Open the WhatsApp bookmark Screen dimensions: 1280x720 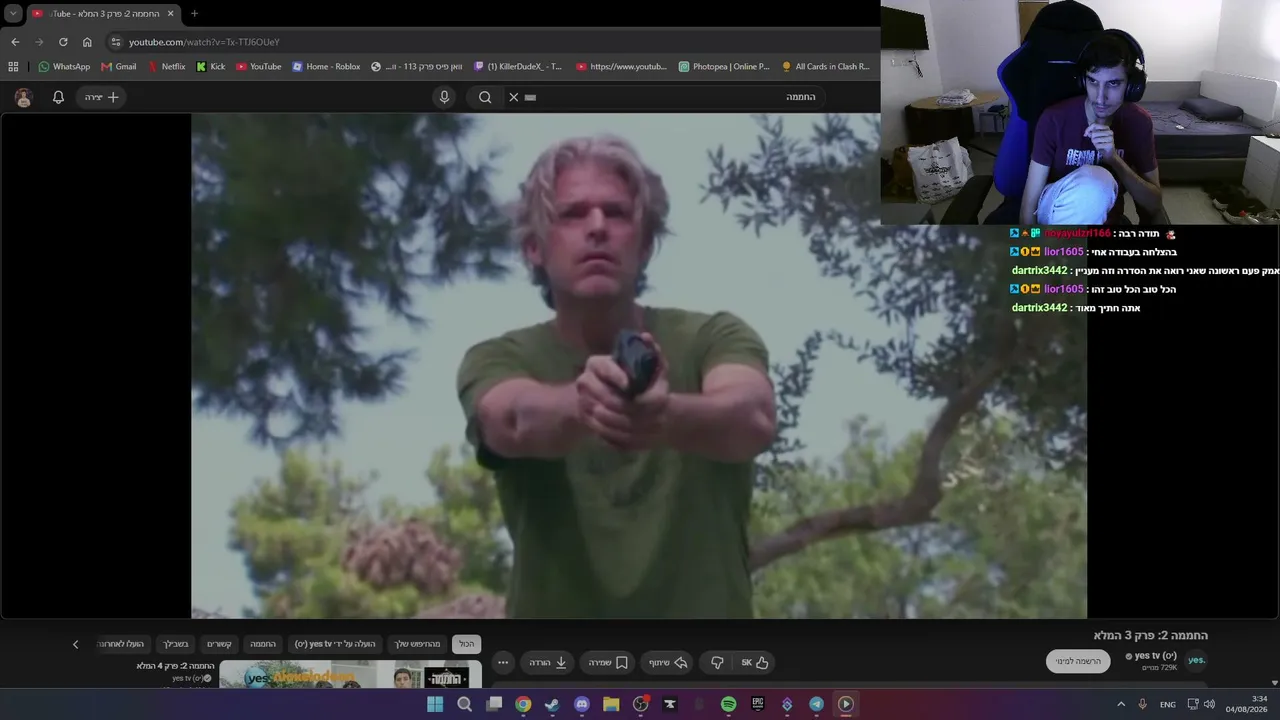pos(64,67)
